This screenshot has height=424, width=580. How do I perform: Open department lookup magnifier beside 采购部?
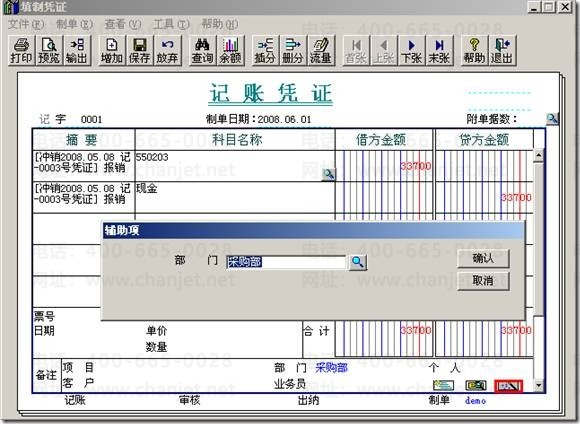(x=358, y=262)
